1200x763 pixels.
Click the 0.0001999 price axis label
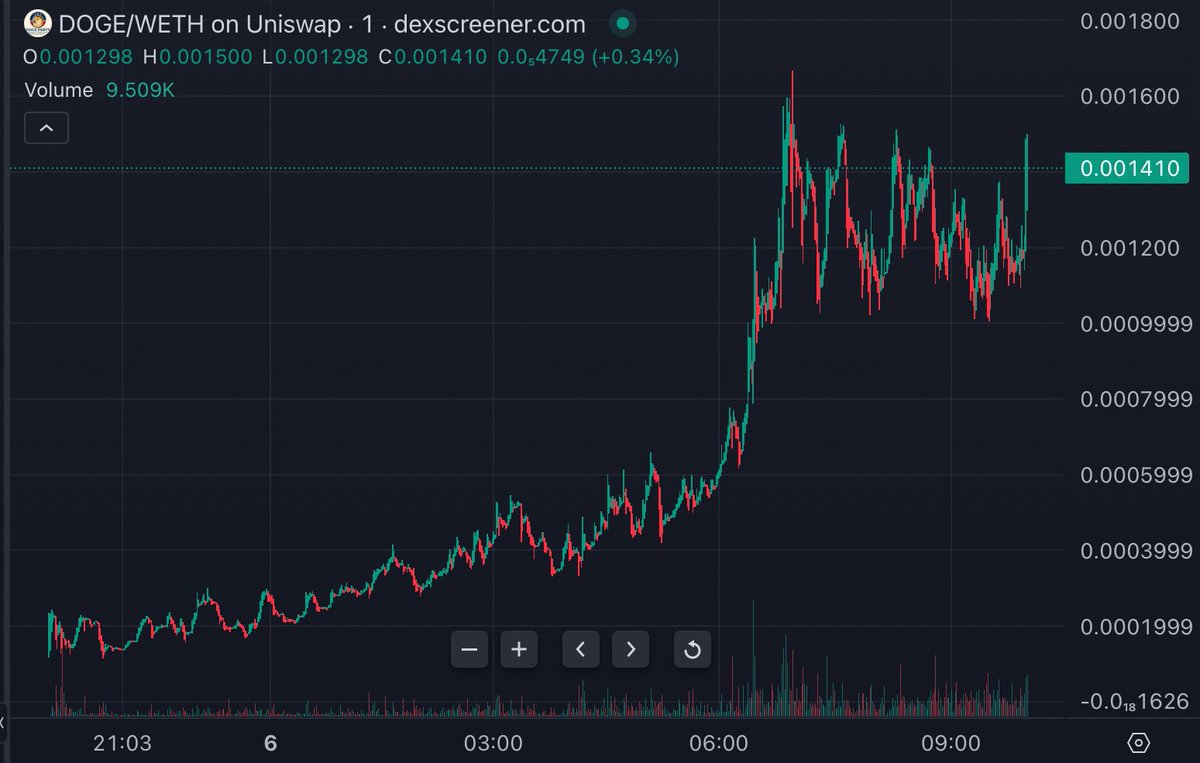coord(1137,627)
